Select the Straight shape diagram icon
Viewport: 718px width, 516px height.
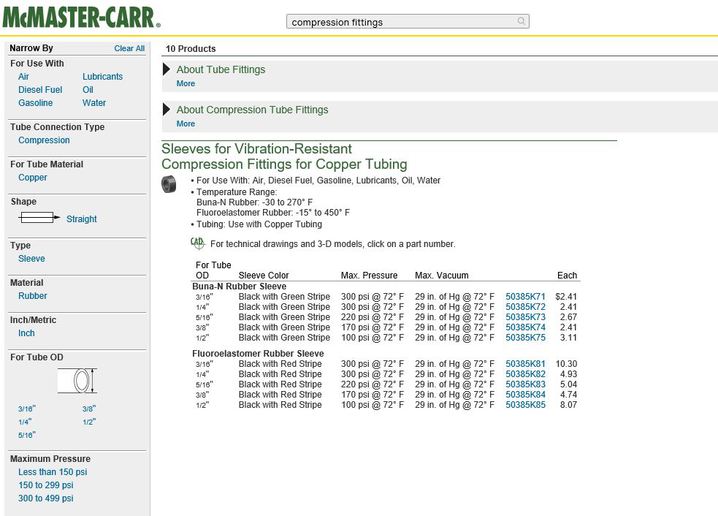(x=39, y=218)
